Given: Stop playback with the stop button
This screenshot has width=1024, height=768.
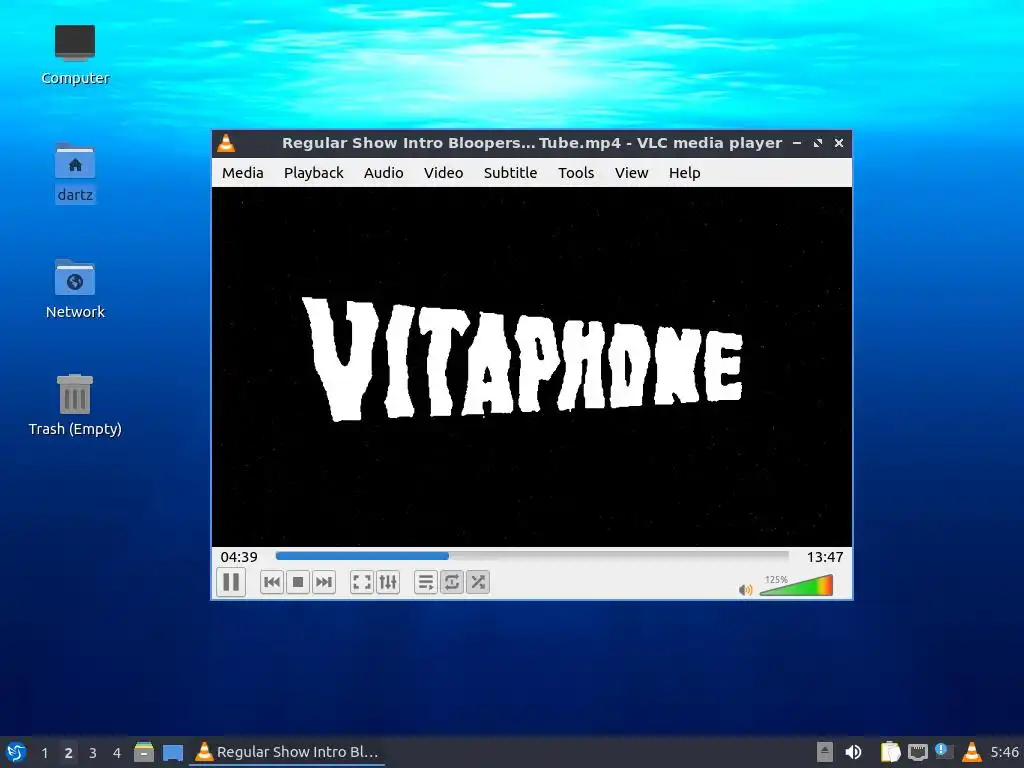Looking at the screenshot, I should pos(298,582).
